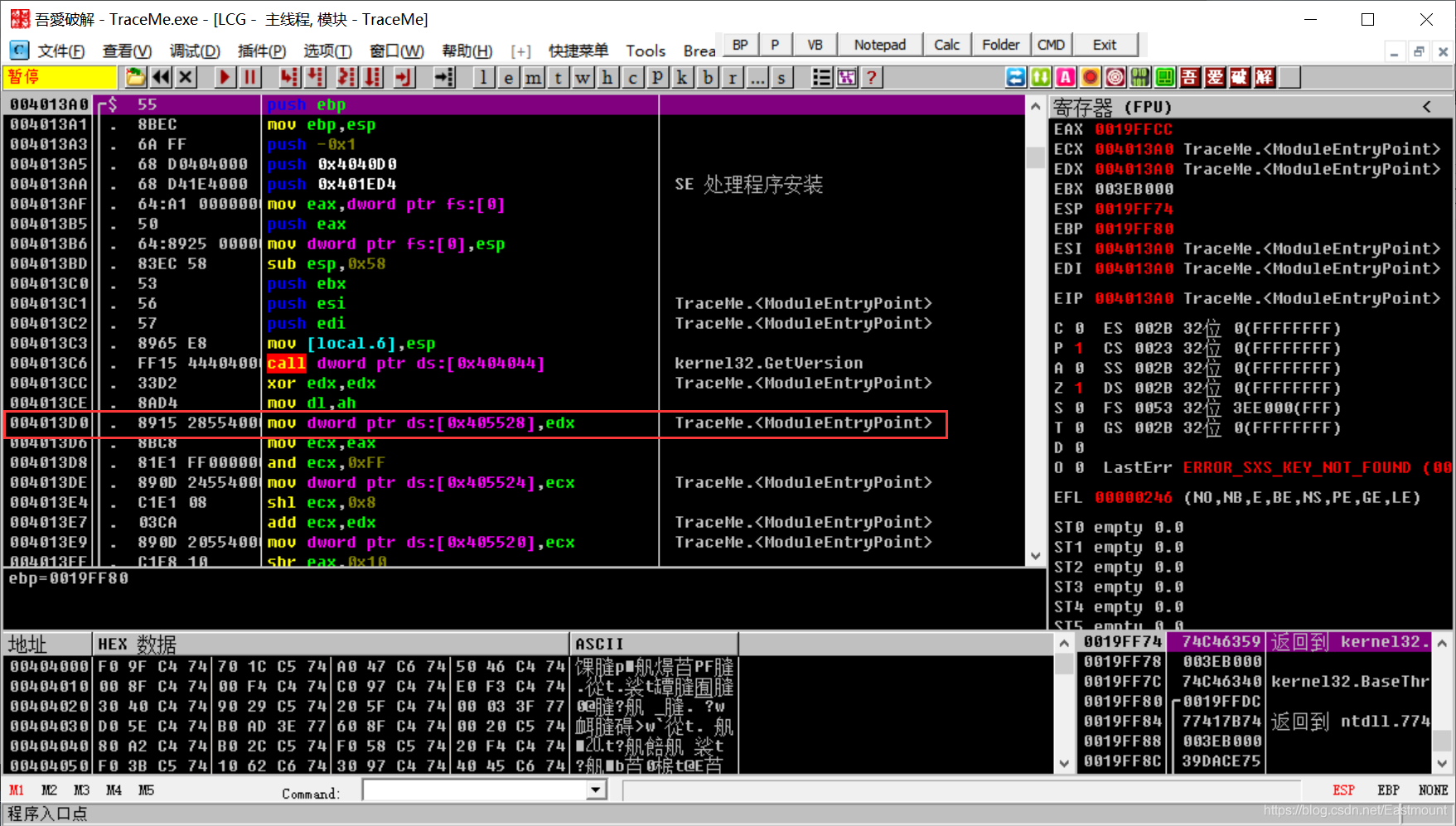Open Handles window with 'h' button

(x=607, y=78)
